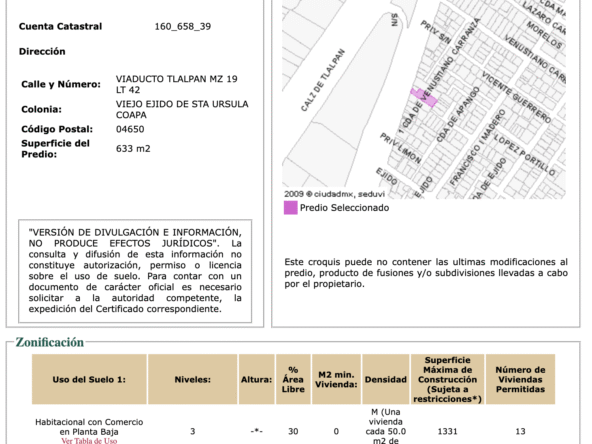
Task: Click the 'M2 min. Vivienda:' column header
Action: click(x=336, y=379)
